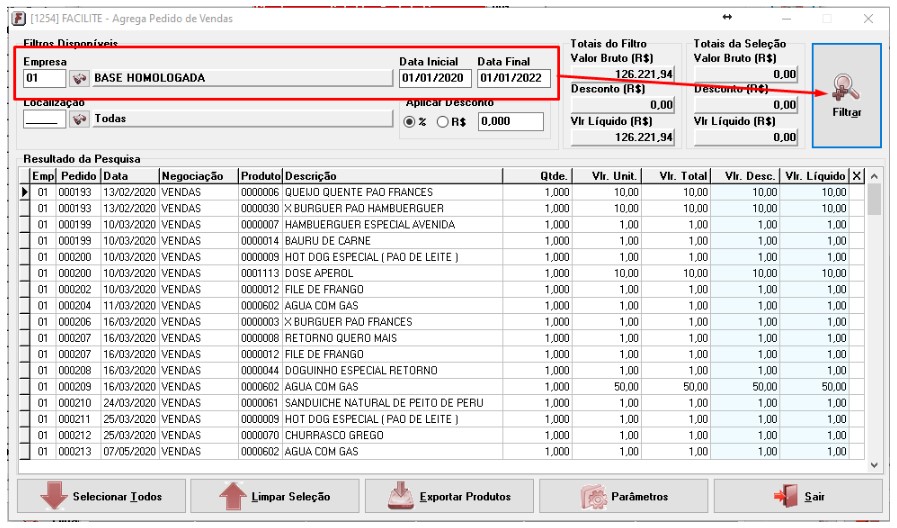Click the Vlr. Desc. column header
897x528 pixels.
745,176
